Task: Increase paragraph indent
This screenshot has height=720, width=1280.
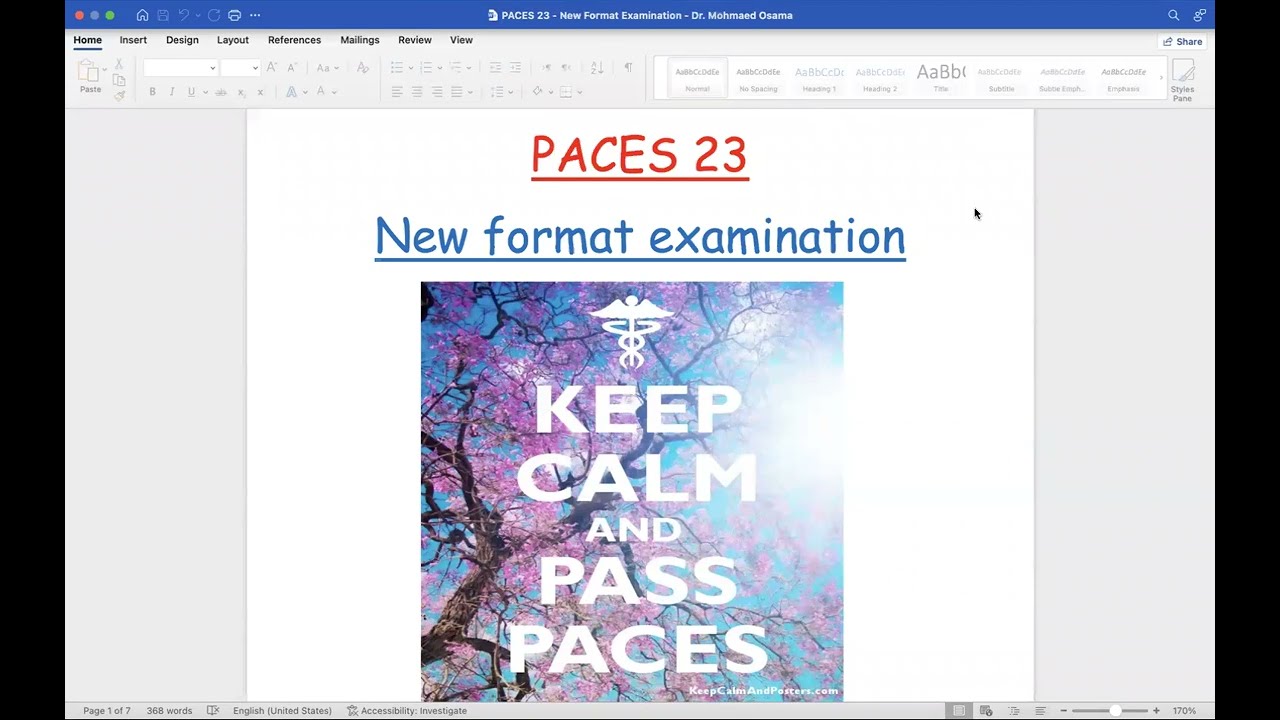Action: coord(515,67)
